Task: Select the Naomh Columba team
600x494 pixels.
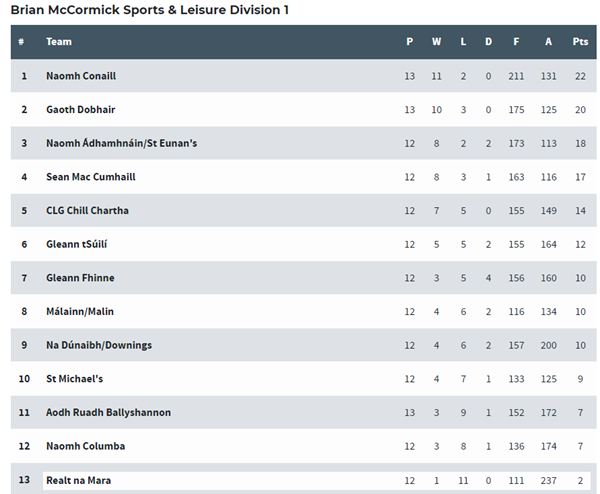Action: coord(85,446)
